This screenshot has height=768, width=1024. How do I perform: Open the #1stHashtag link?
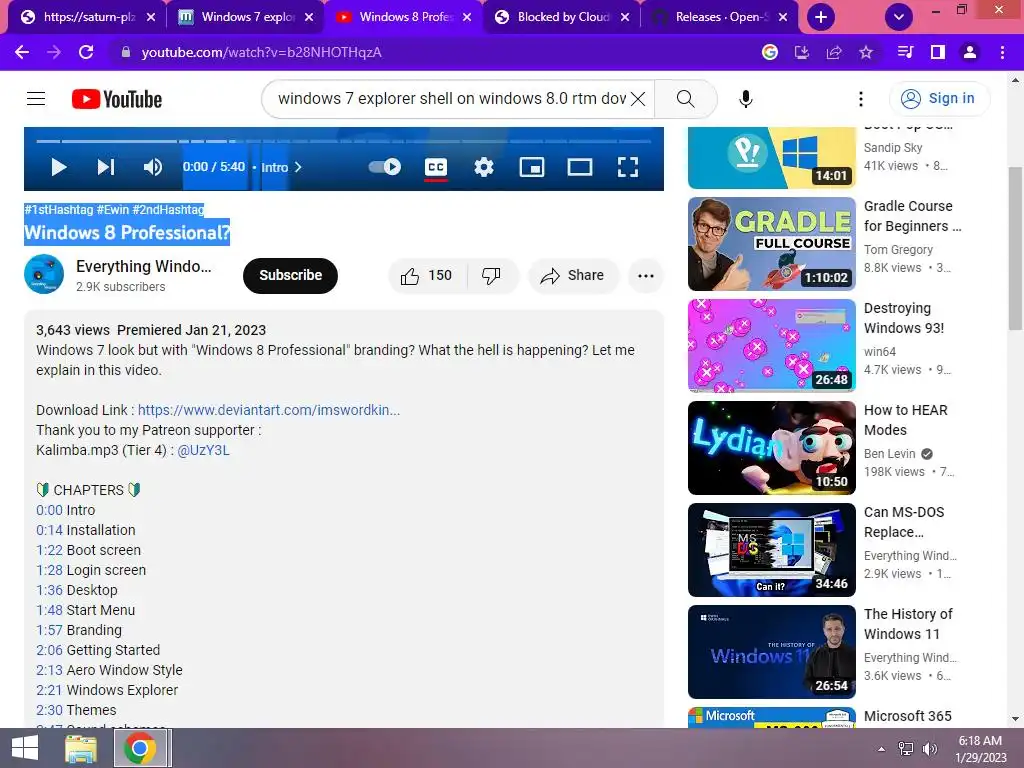click(59, 210)
